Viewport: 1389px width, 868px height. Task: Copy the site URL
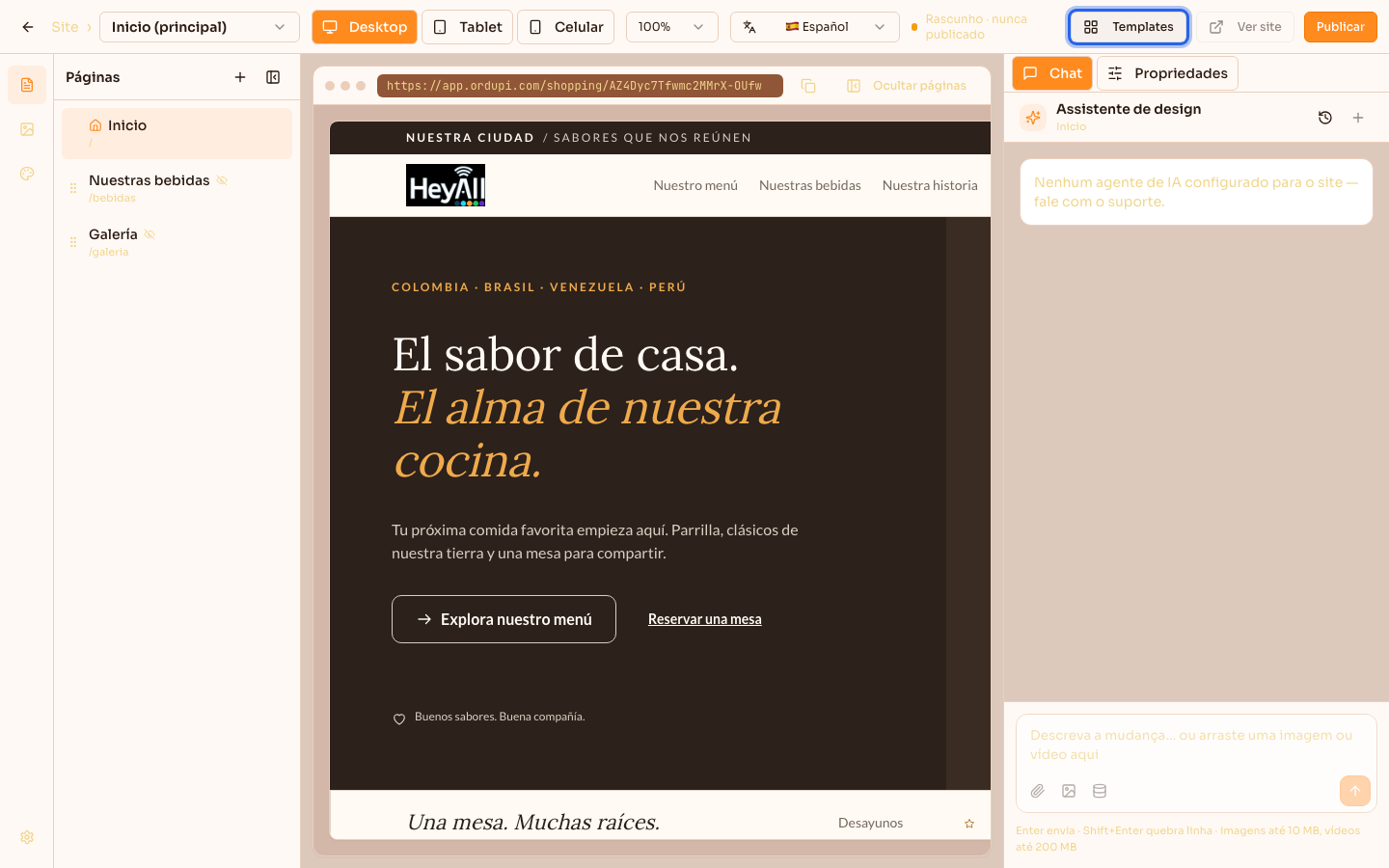point(808,86)
